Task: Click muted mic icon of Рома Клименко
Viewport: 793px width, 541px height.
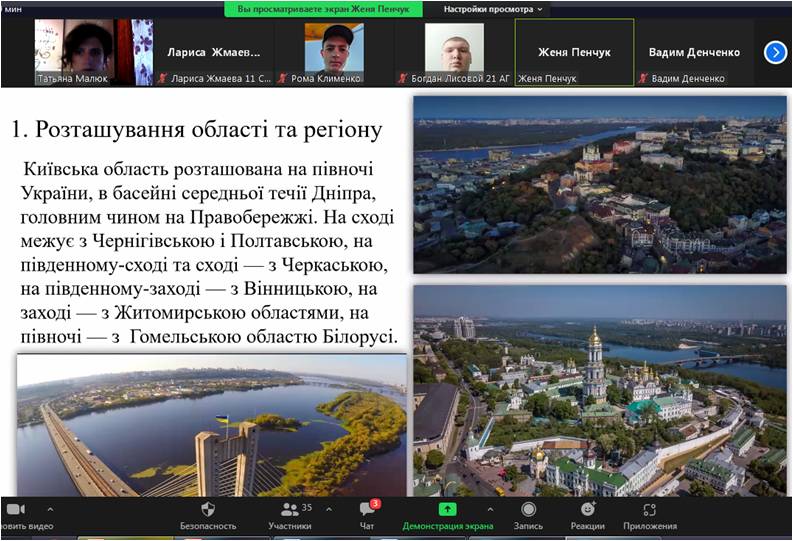Action: pos(283,78)
